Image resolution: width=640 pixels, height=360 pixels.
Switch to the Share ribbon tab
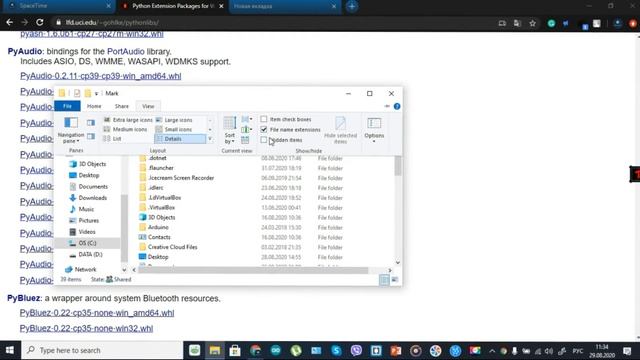pyautogui.click(x=122, y=106)
